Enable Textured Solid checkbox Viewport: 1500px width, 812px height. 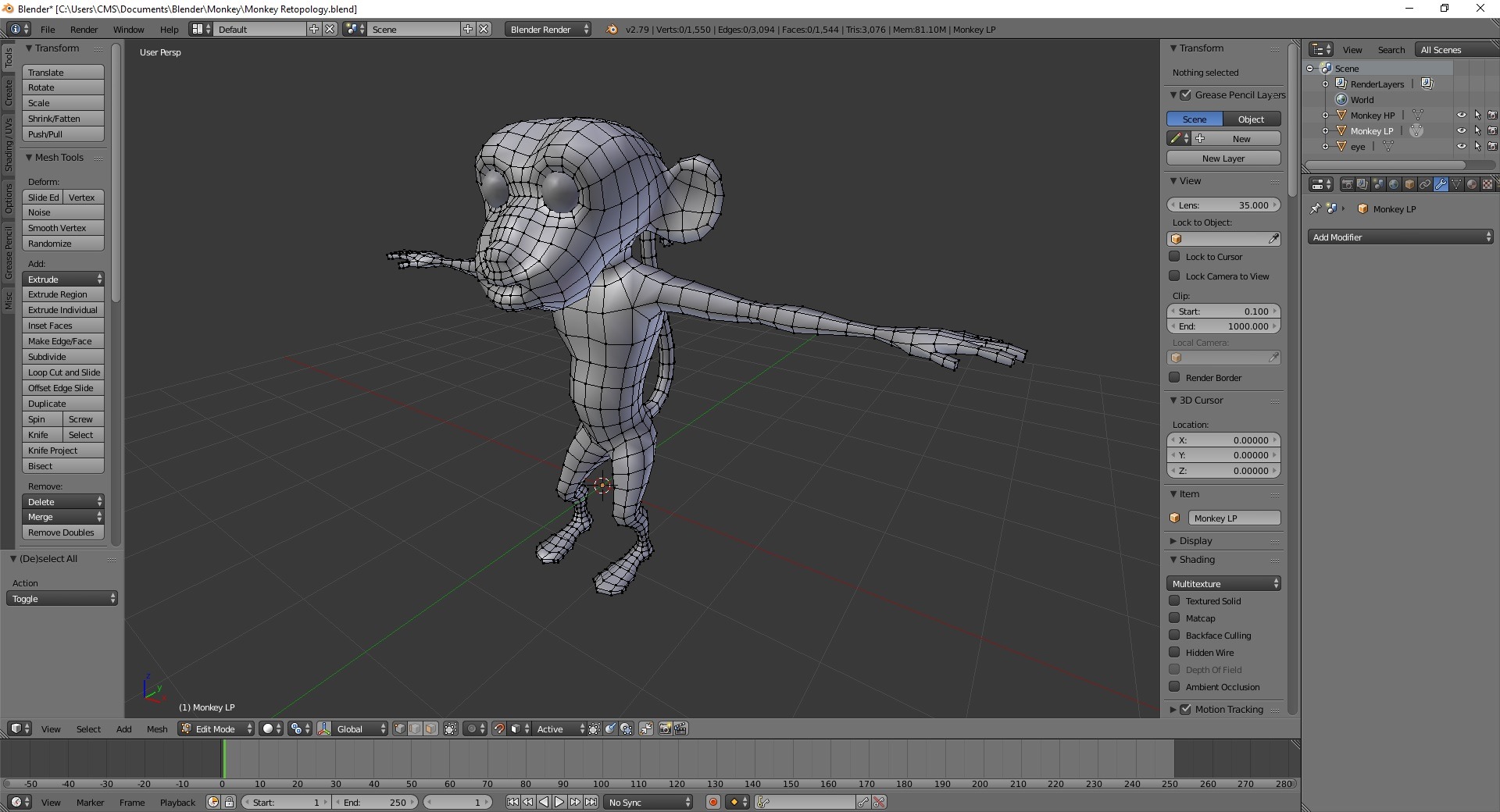tap(1174, 600)
